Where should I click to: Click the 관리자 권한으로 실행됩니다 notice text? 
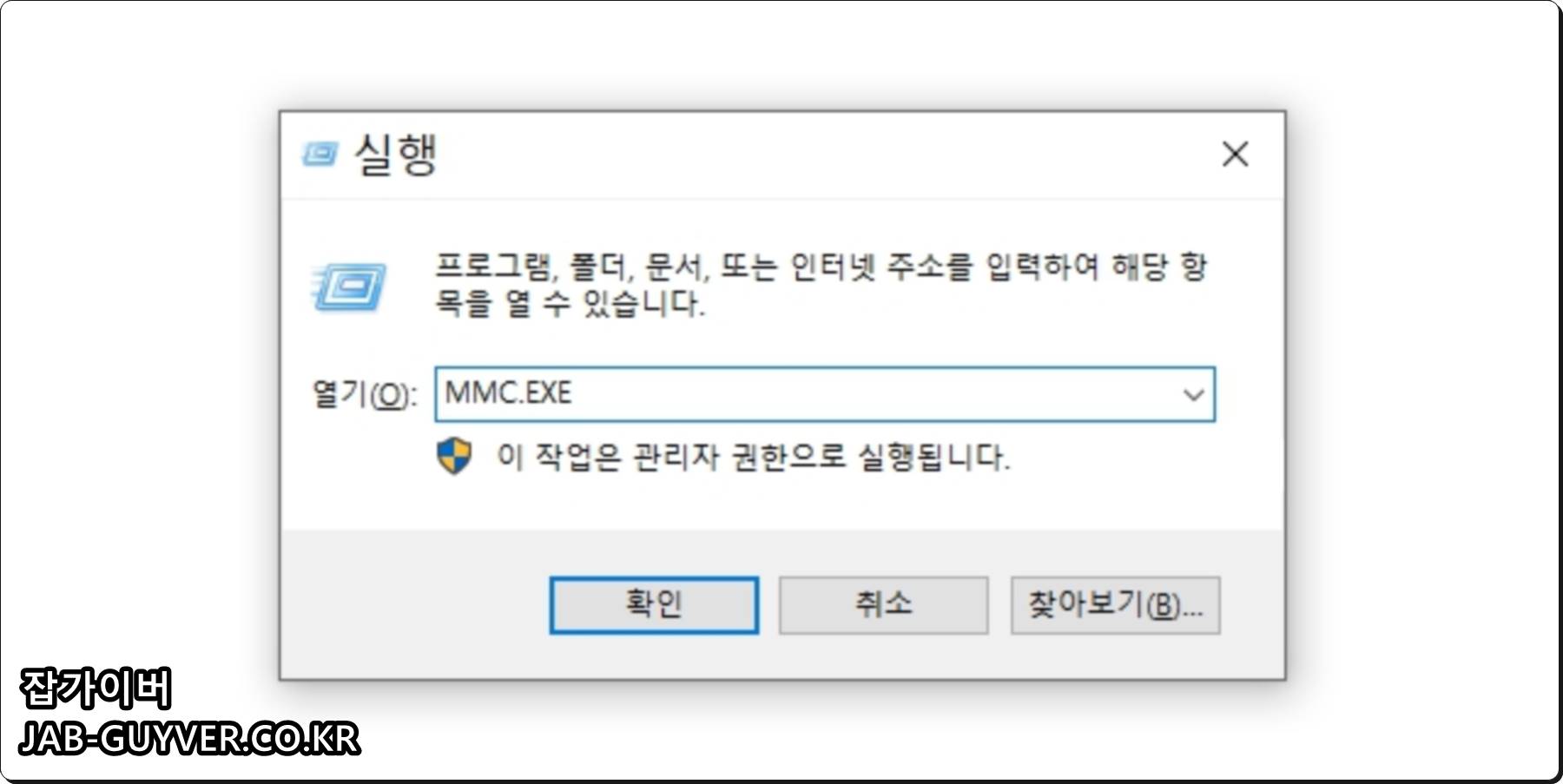(754, 457)
